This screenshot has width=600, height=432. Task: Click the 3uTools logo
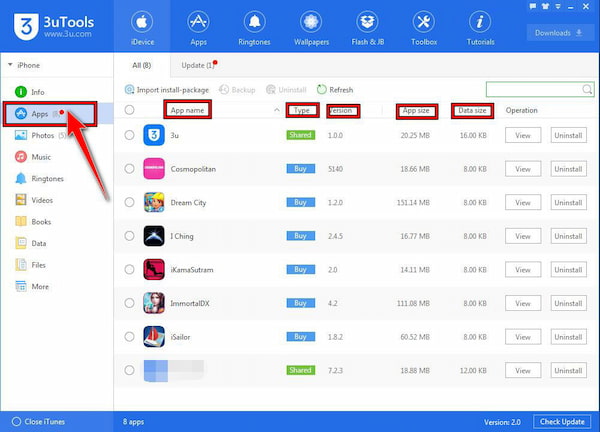pos(54,26)
